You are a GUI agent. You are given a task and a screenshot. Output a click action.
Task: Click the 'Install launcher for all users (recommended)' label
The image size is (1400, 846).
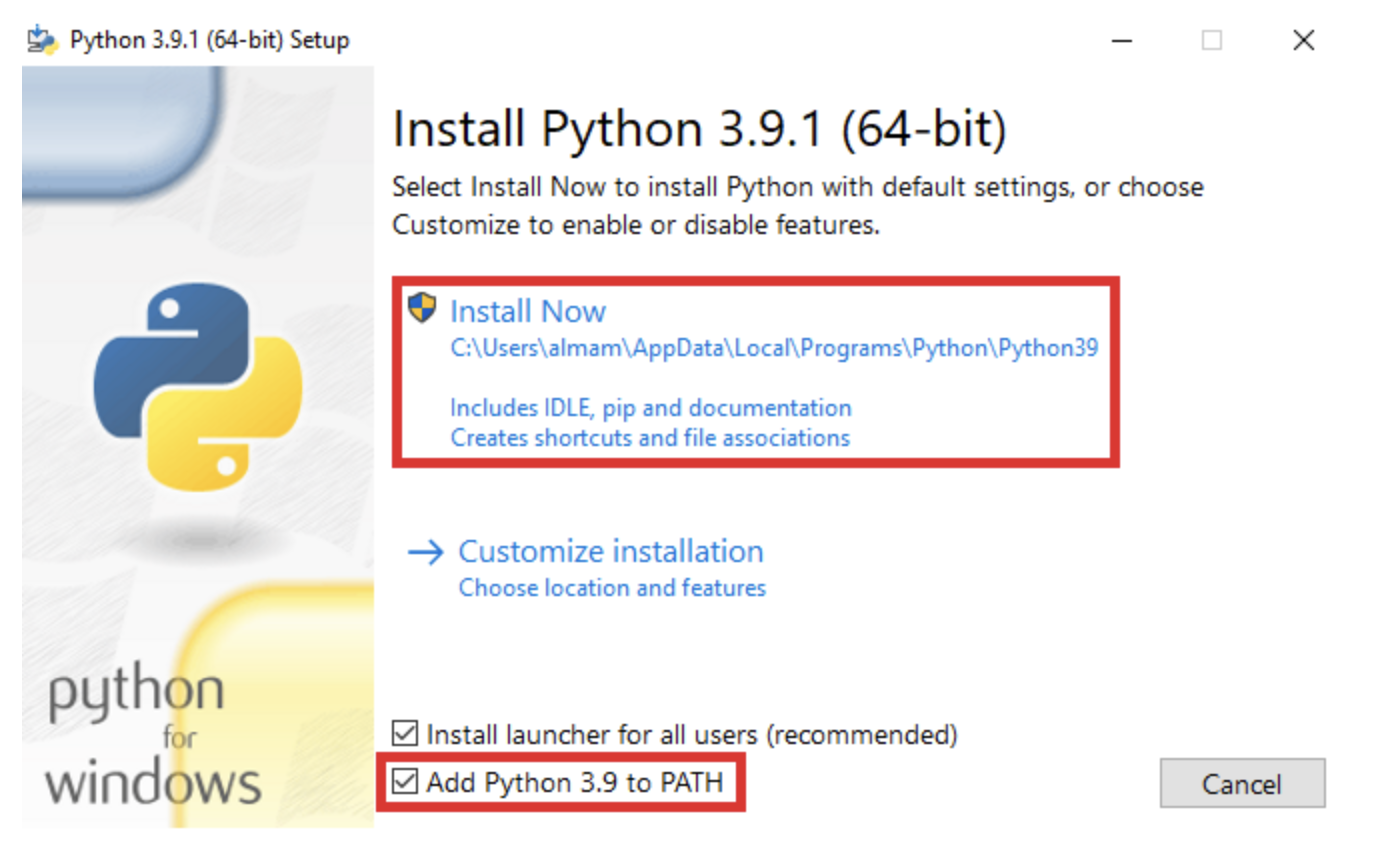coord(692,735)
